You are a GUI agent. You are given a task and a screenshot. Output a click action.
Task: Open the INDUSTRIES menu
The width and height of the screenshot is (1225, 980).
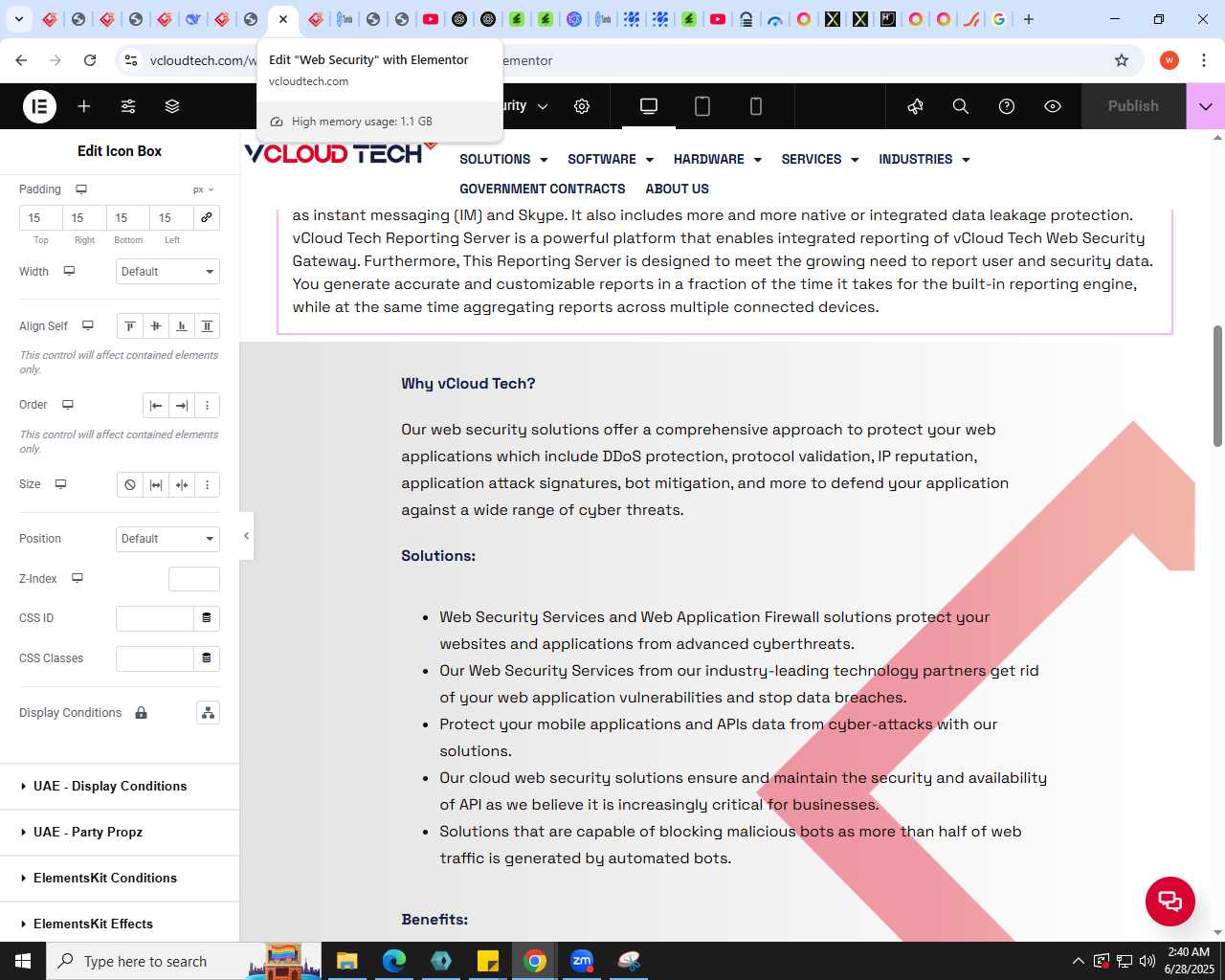[924, 160]
